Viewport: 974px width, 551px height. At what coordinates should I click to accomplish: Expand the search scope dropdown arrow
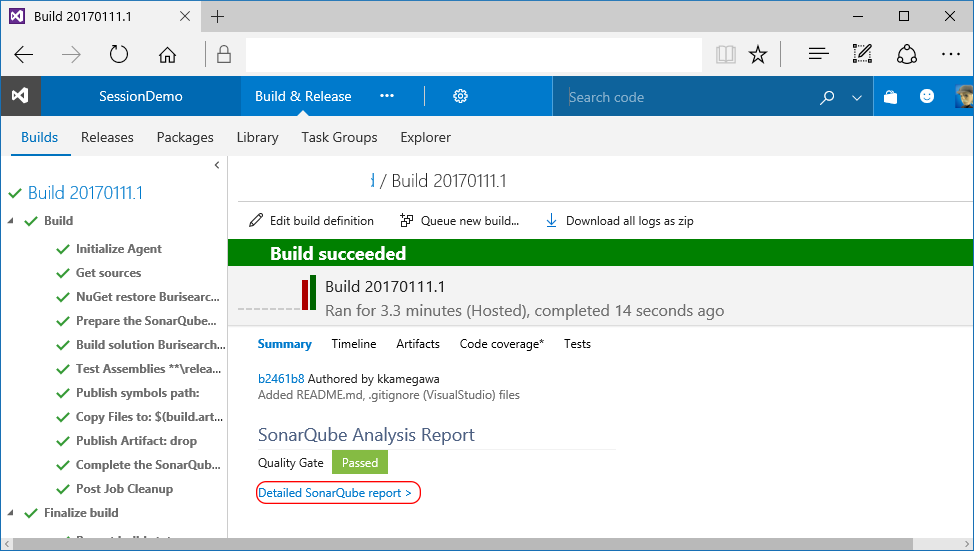[x=857, y=98]
